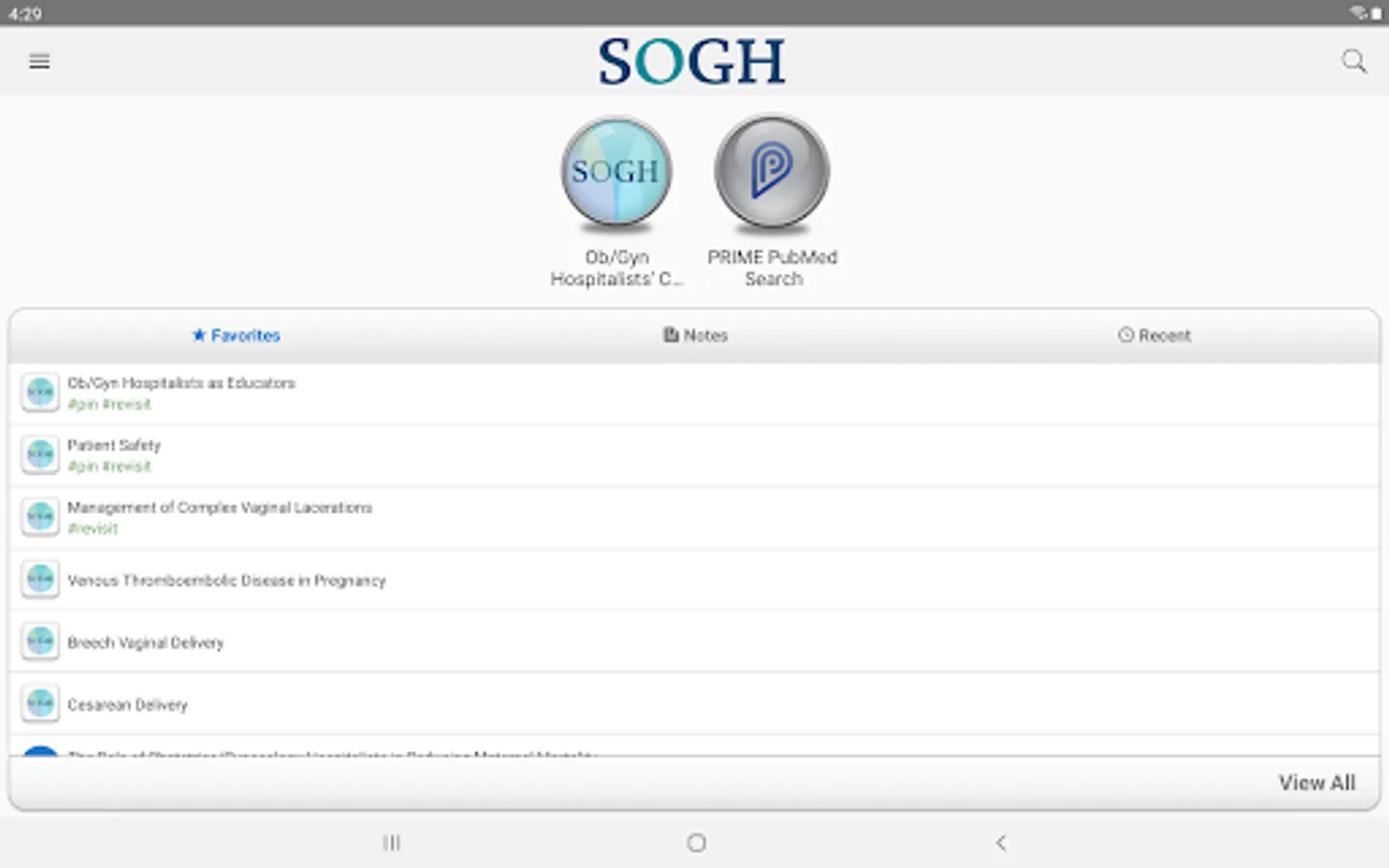Tap the icon beside Breech Vaginal Delivery
1389x868 pixels.
[x=41, y=641]
